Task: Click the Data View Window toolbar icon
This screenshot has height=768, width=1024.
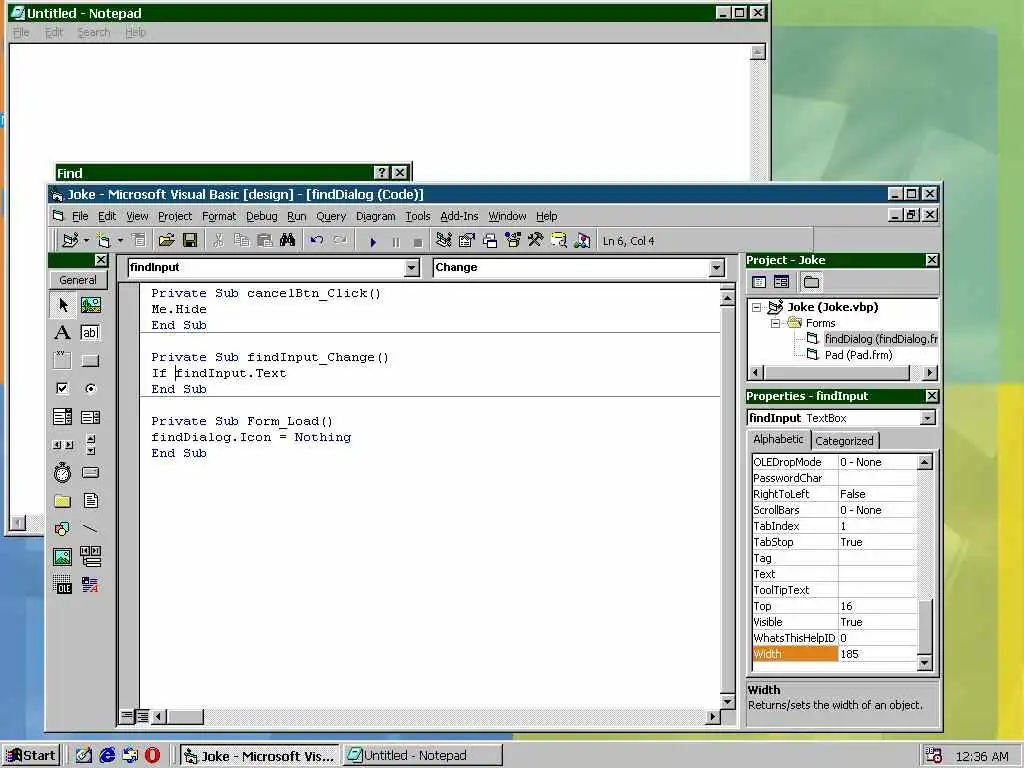Action: 559,240
